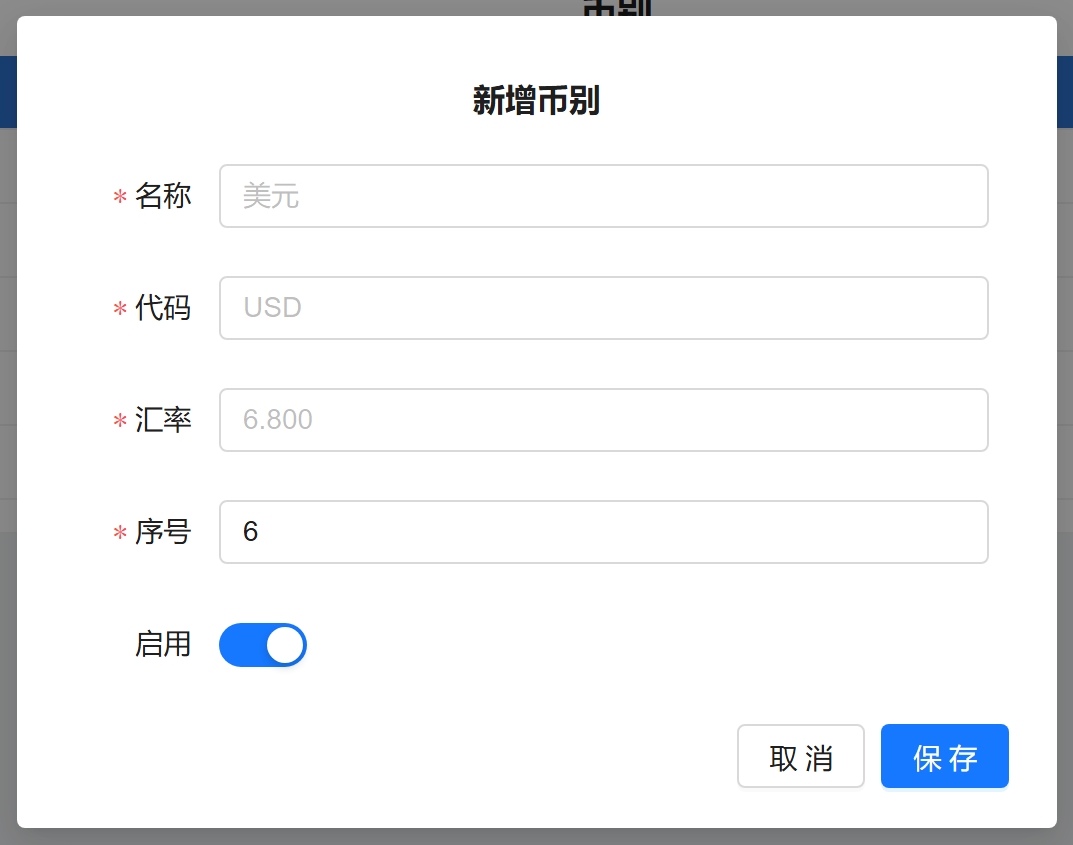
Task: Click the 名称 input field
Action: (603, 196)
